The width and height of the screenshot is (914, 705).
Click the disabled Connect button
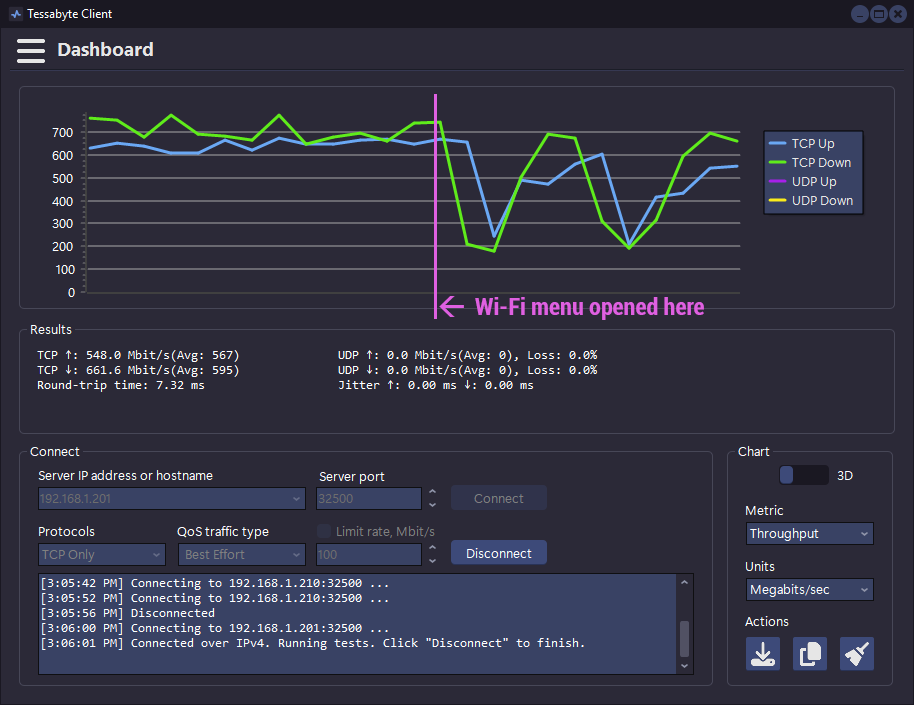click(x=498, y=497)
